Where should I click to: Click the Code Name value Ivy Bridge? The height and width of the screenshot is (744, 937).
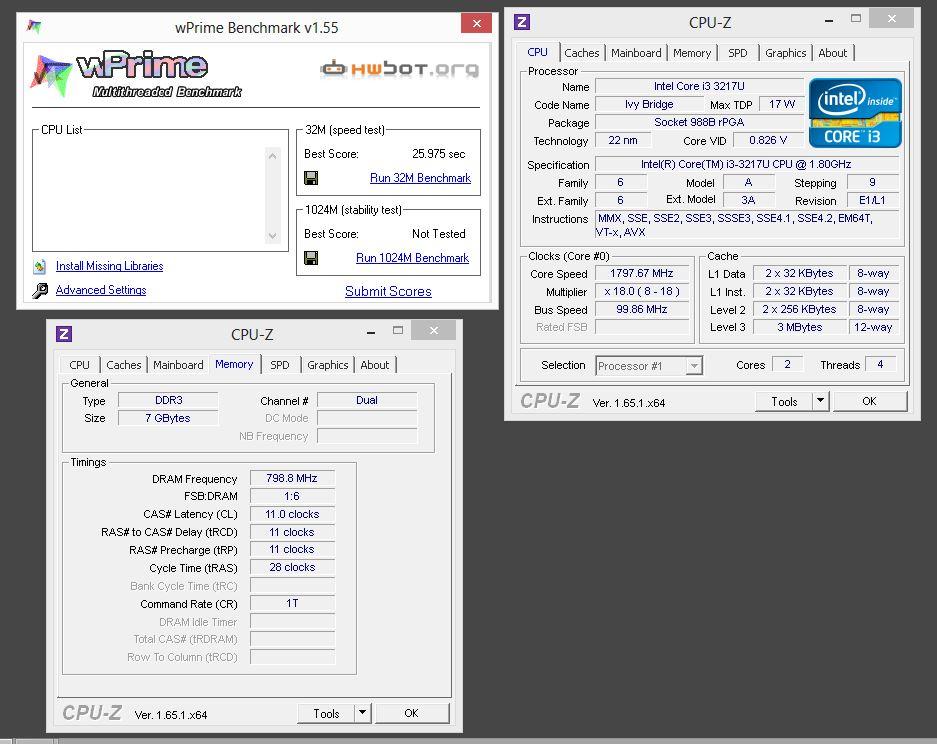(649, 105)
